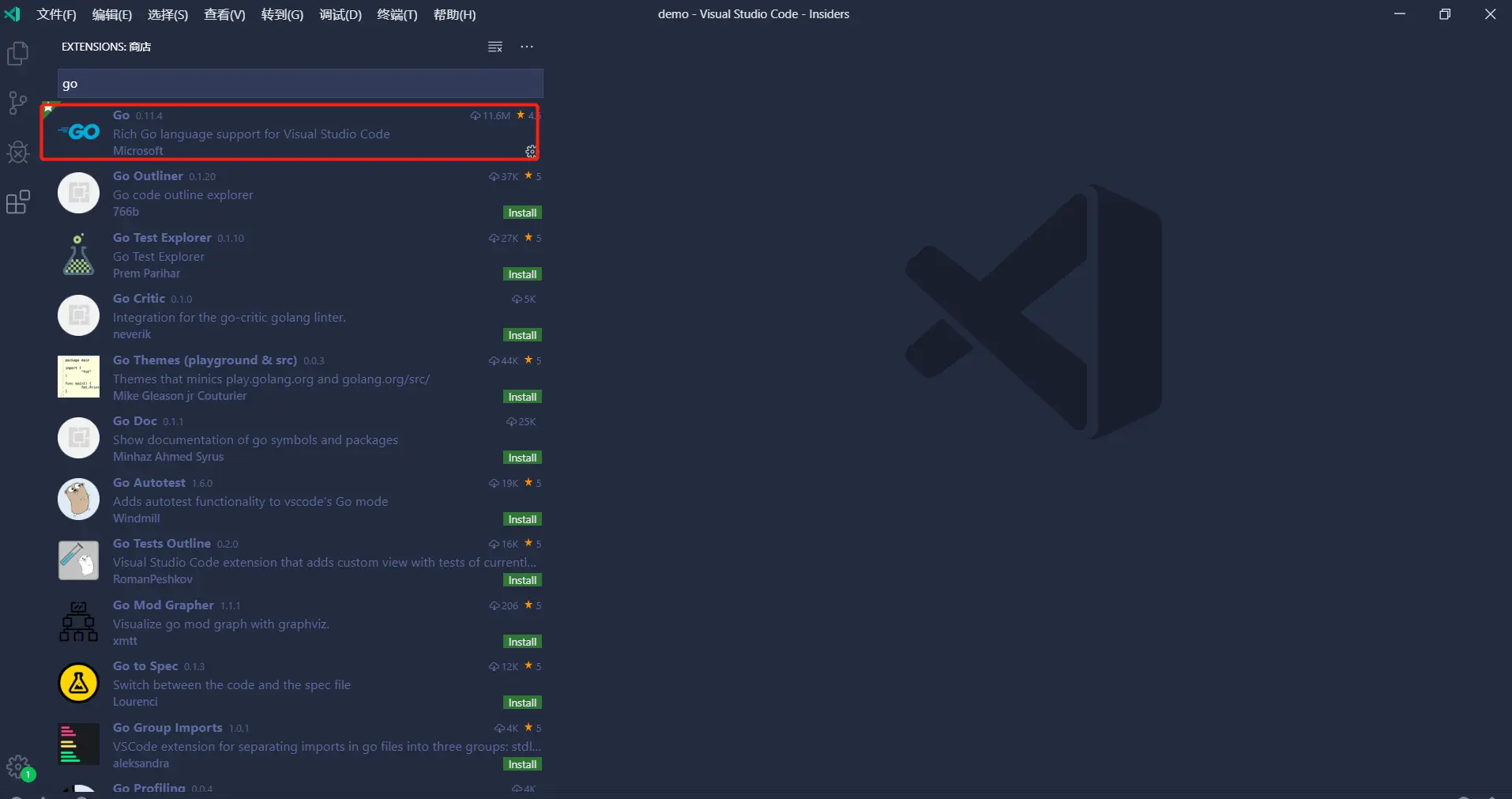This screenshot has width=1512, height=799.
Task: Click 'Visualize go mod graph with graphviz.' text
Action: 221,624
